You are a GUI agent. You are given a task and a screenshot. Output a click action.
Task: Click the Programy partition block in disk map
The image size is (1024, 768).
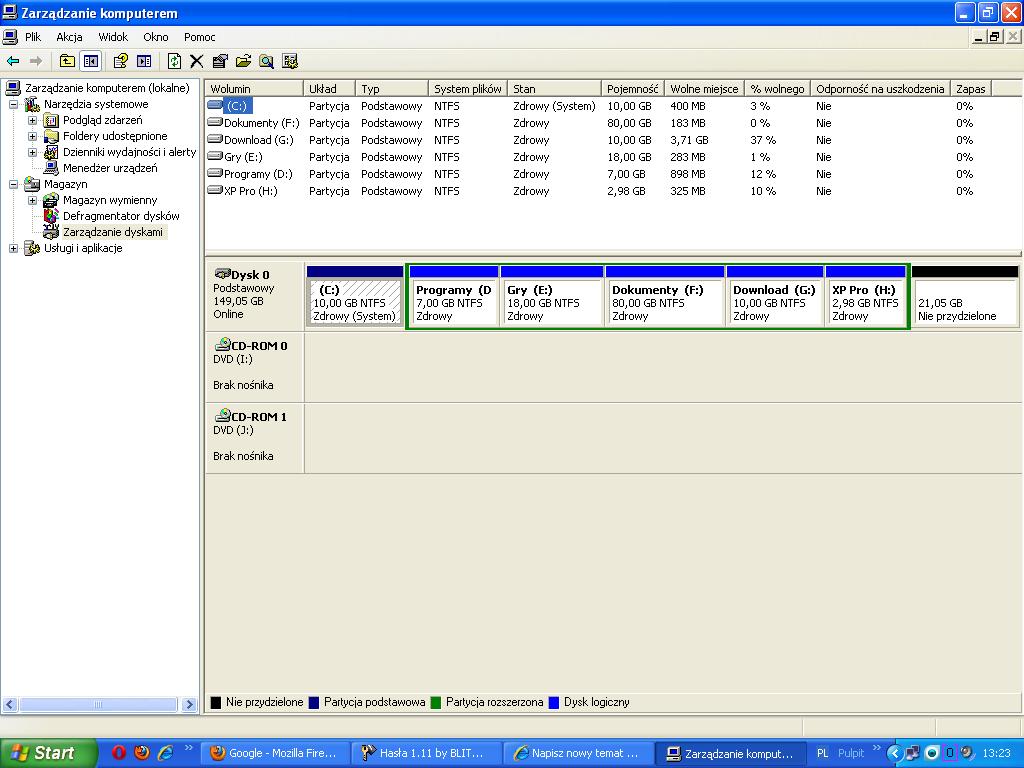coord(453,296)
